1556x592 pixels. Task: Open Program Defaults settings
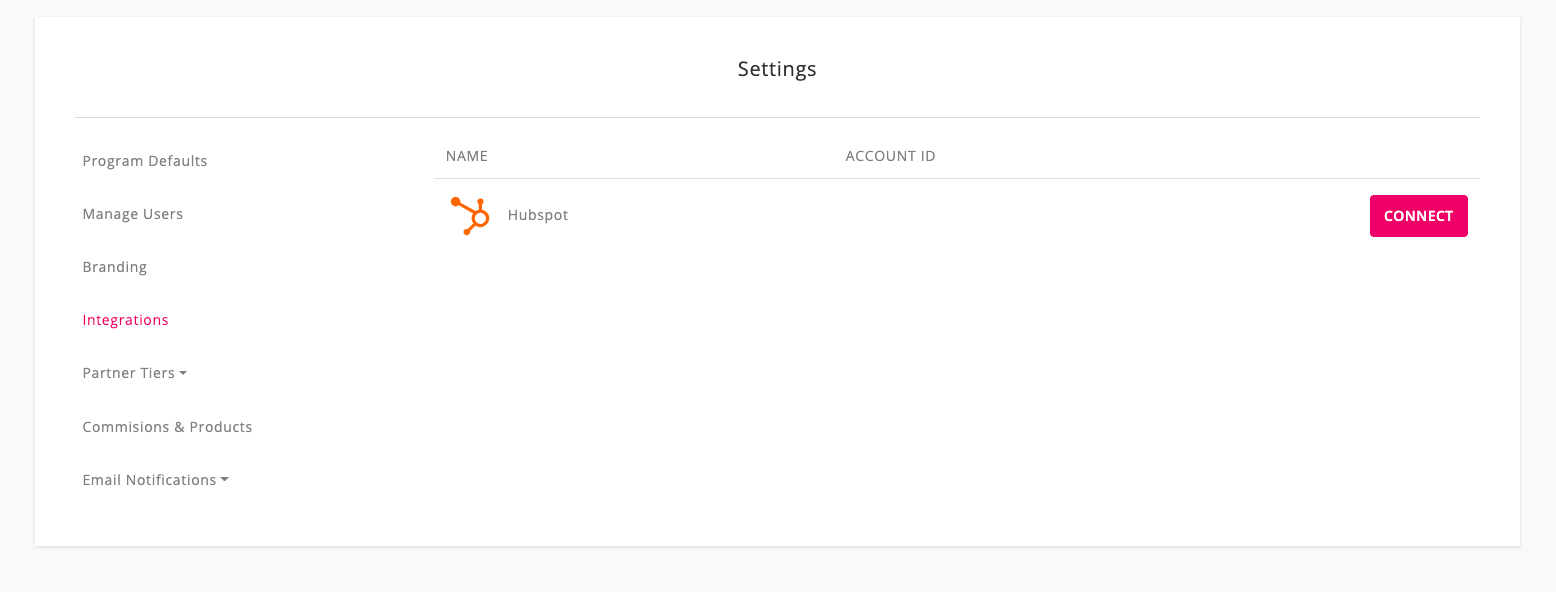click(145, 161)
